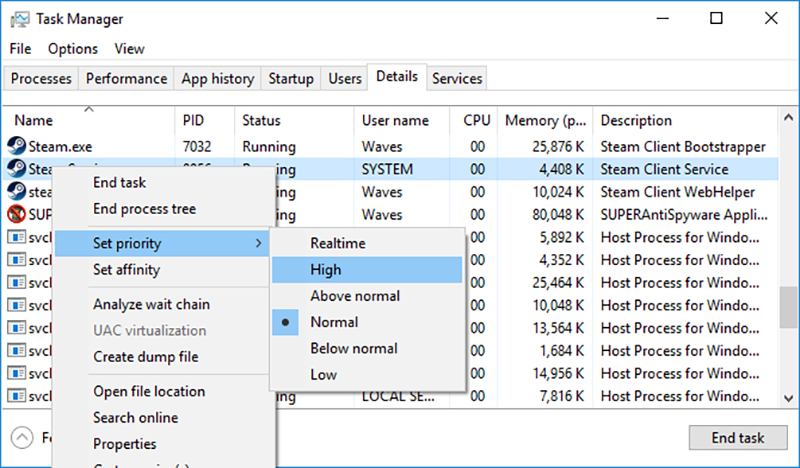Select Open file location entry
The height and width of the screenshot is (468, 800).
coord(149,391)
